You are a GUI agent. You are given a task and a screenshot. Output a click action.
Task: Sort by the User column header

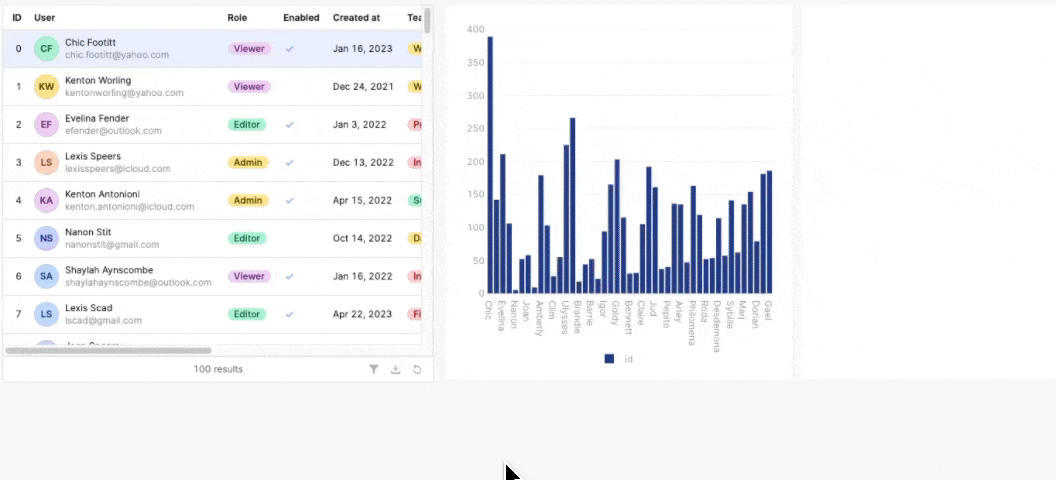[x=45, y=18]
